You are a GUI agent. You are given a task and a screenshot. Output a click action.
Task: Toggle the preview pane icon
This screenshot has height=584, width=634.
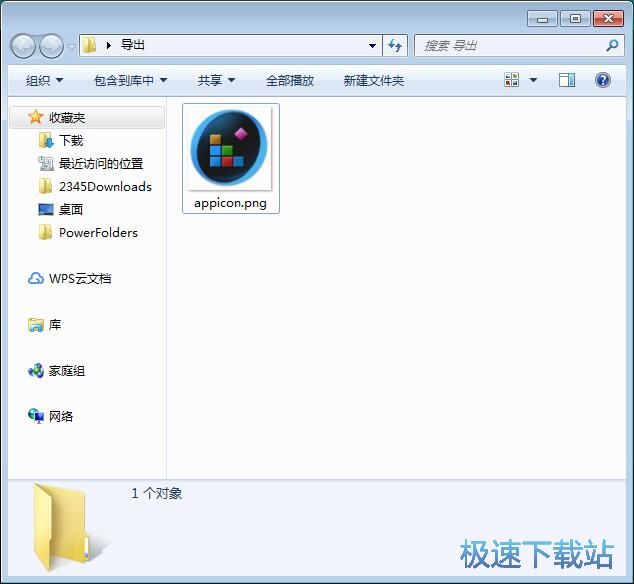pos(566,80)
